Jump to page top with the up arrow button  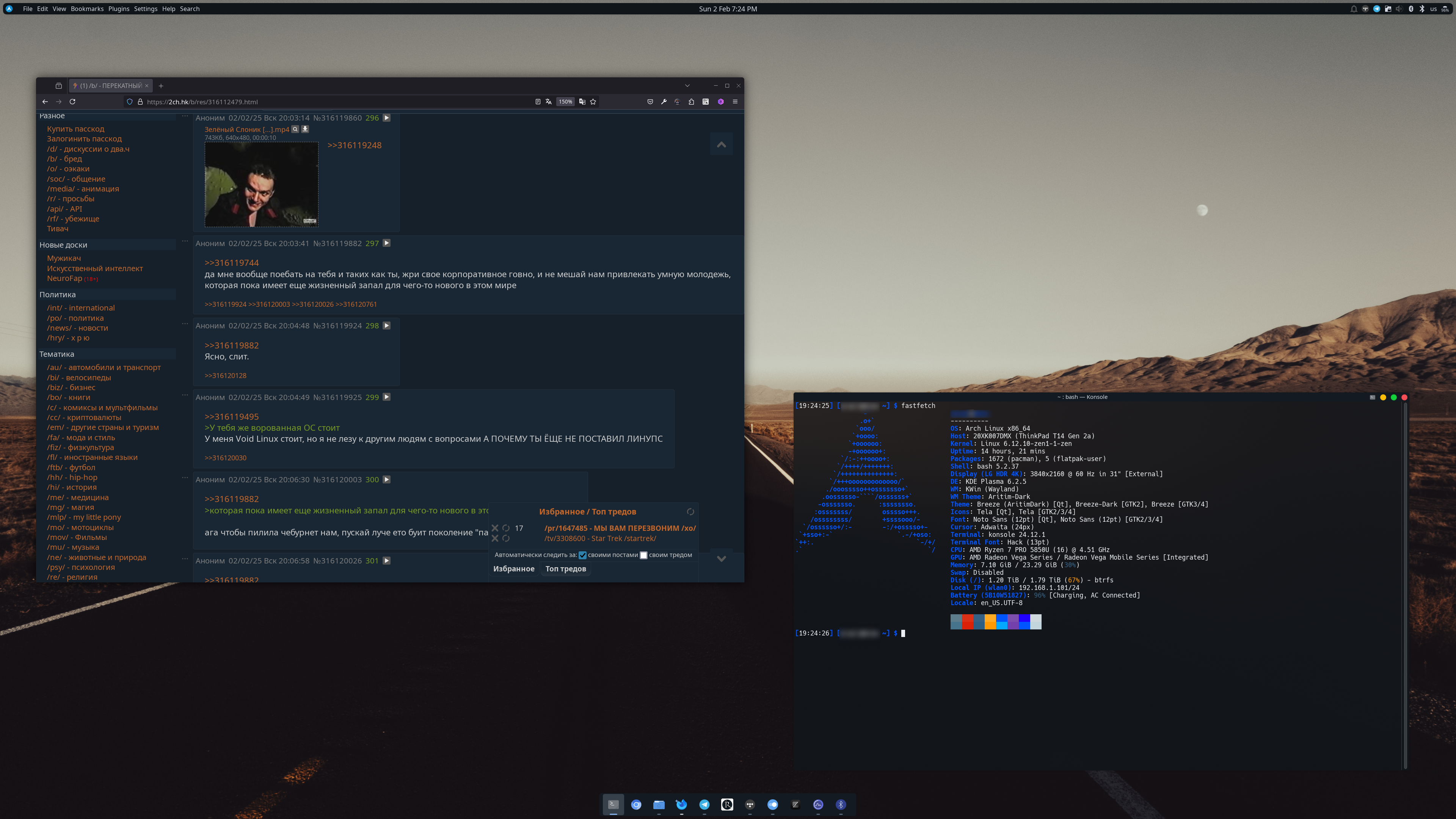(x=722, y=145)
